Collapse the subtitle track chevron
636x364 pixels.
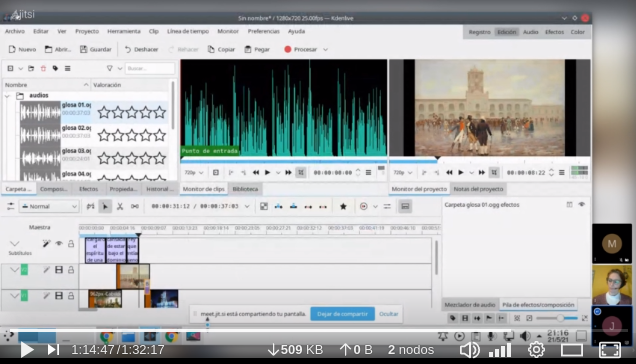pyautogui.click(x=15, y=243)
